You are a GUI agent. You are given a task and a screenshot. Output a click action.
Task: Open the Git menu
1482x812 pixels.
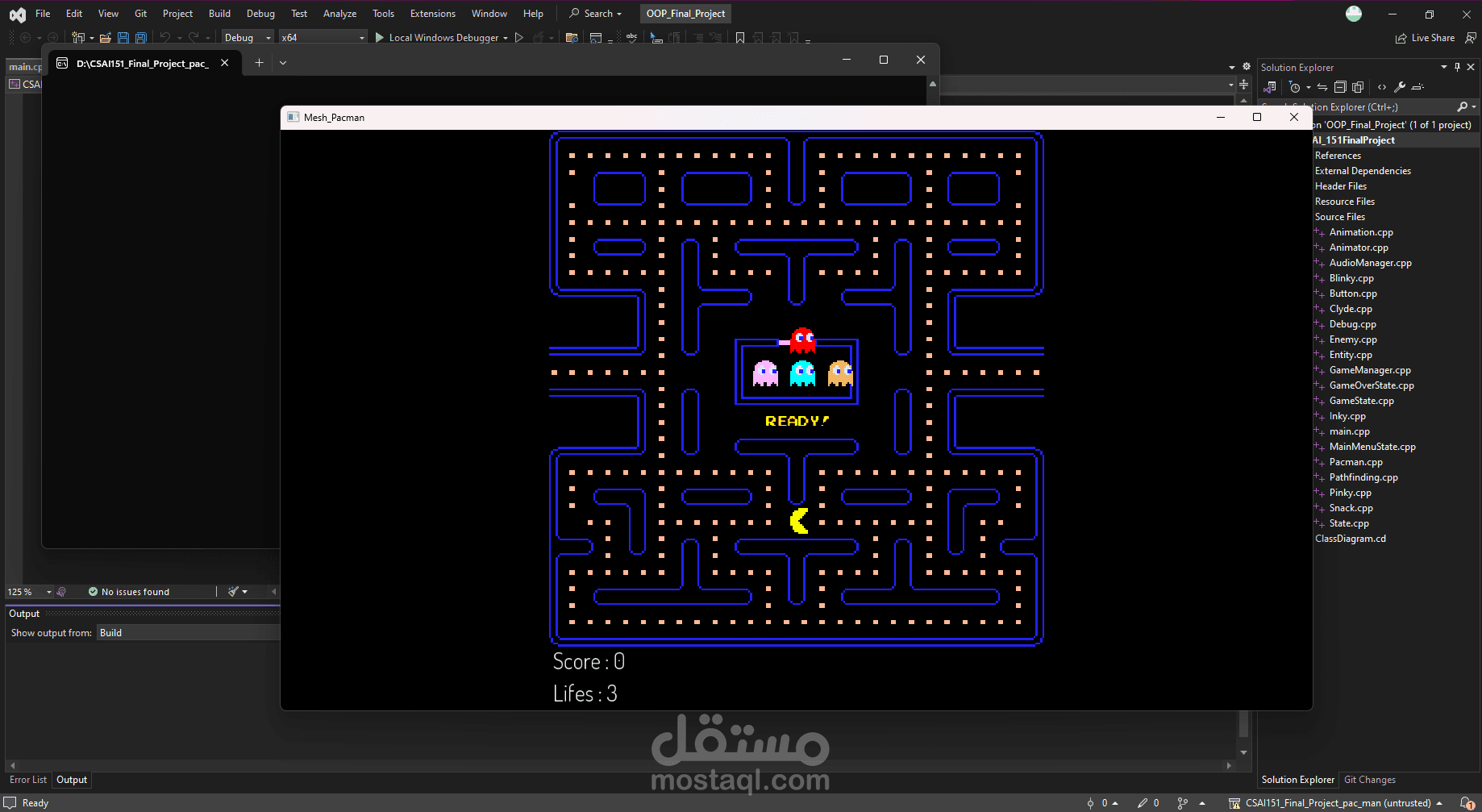(140, 14)
